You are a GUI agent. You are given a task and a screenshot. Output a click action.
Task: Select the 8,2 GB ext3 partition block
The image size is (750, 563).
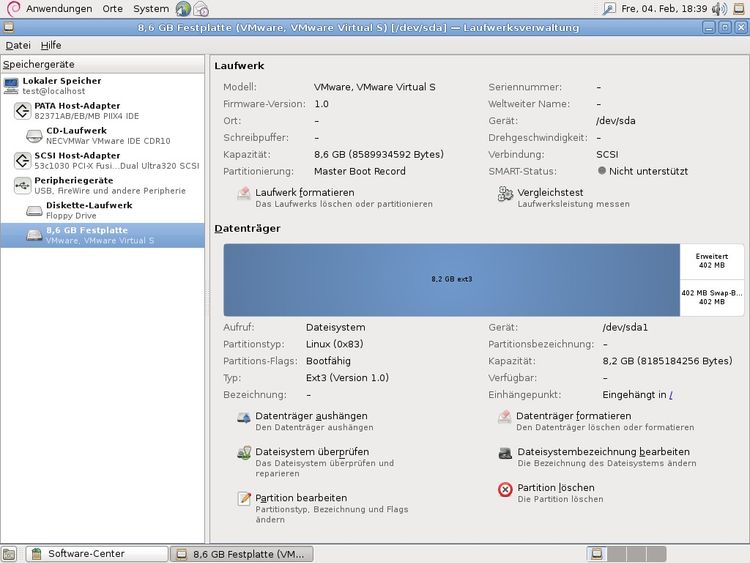tap(451, 279)
